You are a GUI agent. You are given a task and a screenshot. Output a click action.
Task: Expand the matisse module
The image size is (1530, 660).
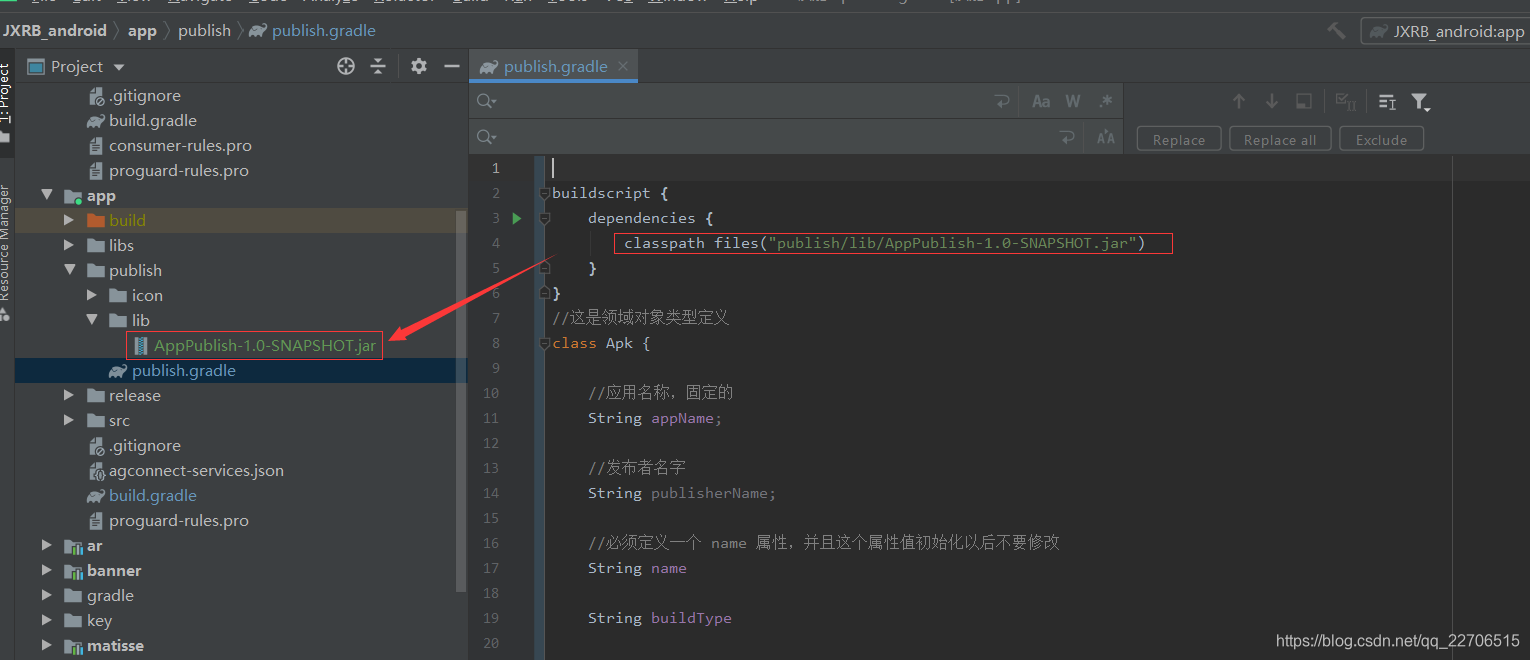click(46, 645)
